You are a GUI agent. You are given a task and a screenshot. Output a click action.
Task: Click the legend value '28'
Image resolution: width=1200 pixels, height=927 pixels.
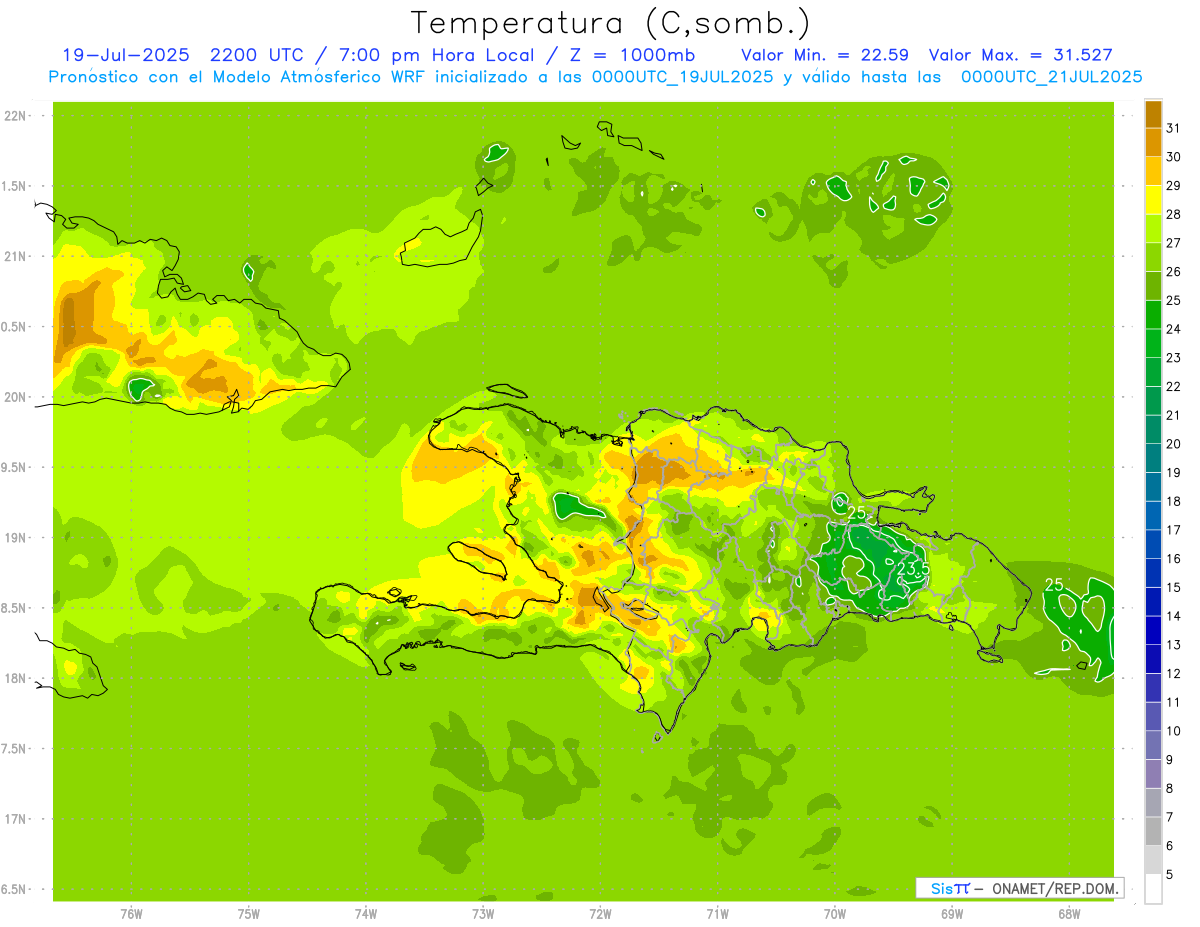click(1173, 214)
